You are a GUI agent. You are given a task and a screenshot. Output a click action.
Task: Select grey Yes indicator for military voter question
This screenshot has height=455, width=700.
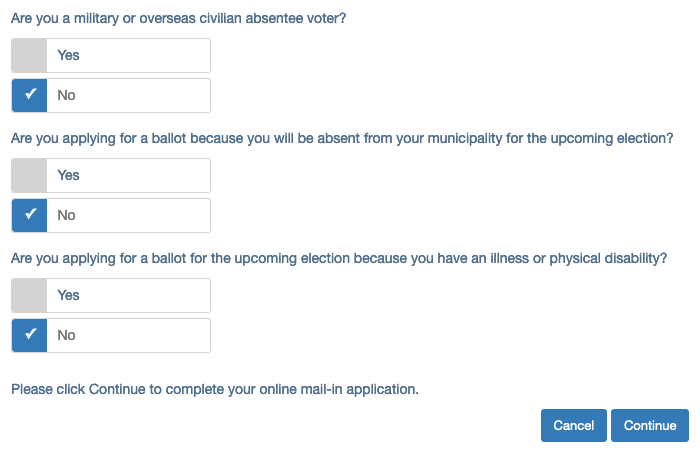click(x=29, y=55)
